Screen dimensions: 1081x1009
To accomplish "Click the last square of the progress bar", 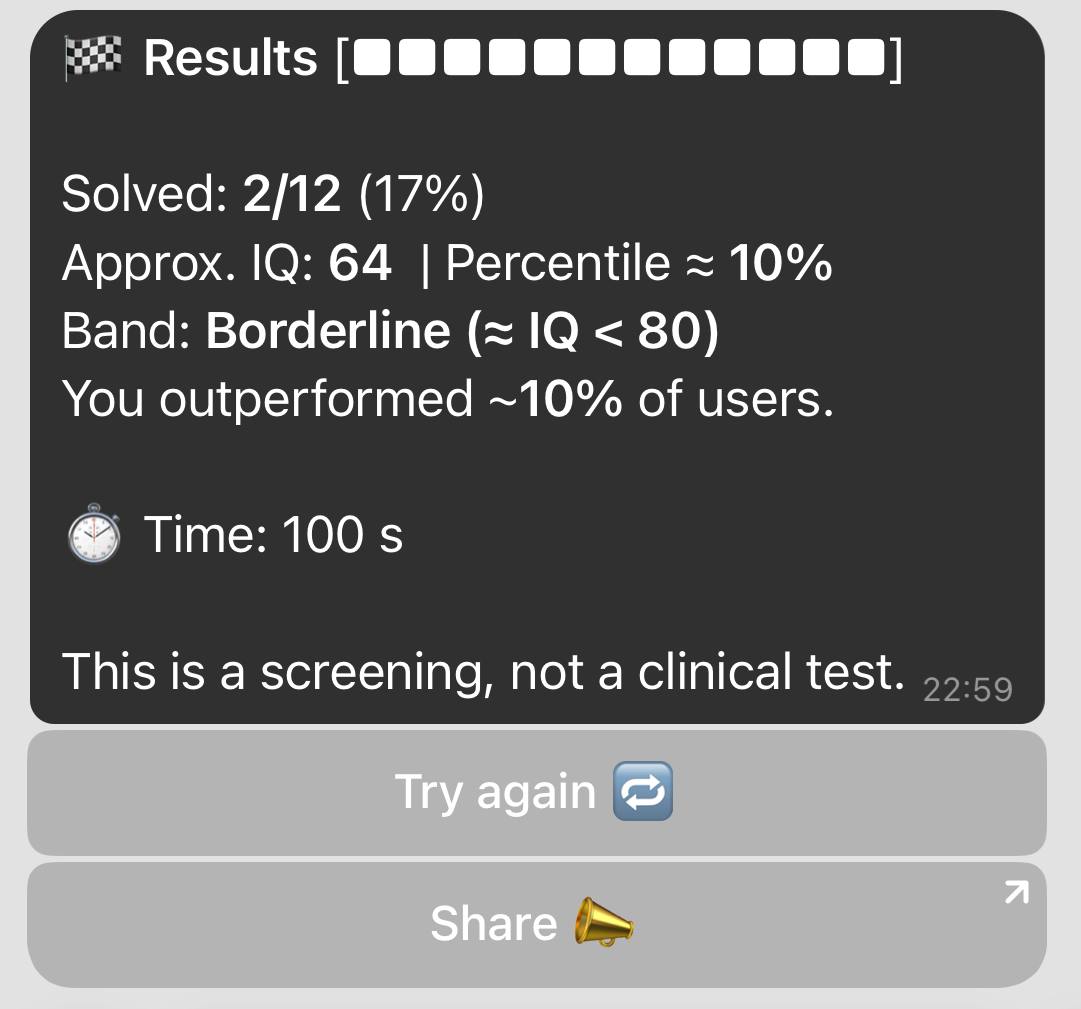I will 866,60.
